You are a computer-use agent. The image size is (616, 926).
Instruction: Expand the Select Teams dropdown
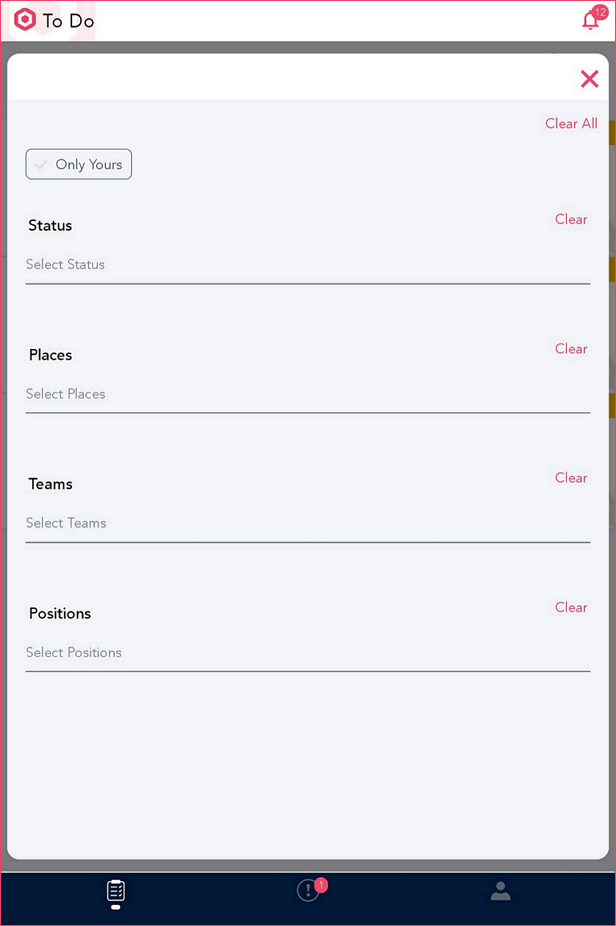(x=308, y=524)
